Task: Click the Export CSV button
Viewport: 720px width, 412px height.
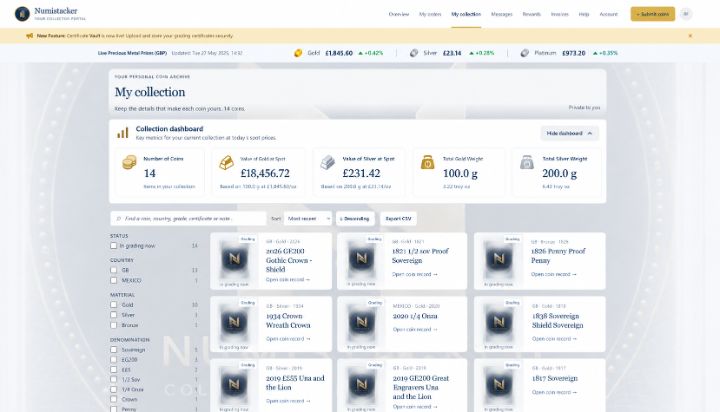Action: 398,219
